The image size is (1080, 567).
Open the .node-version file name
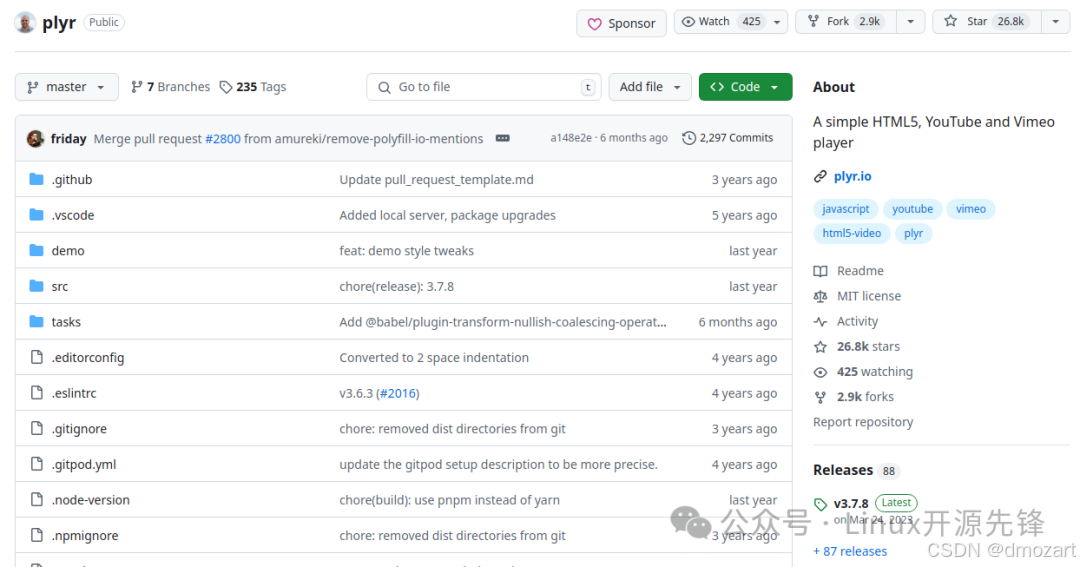pyautogui.click(x=90, y=500)
